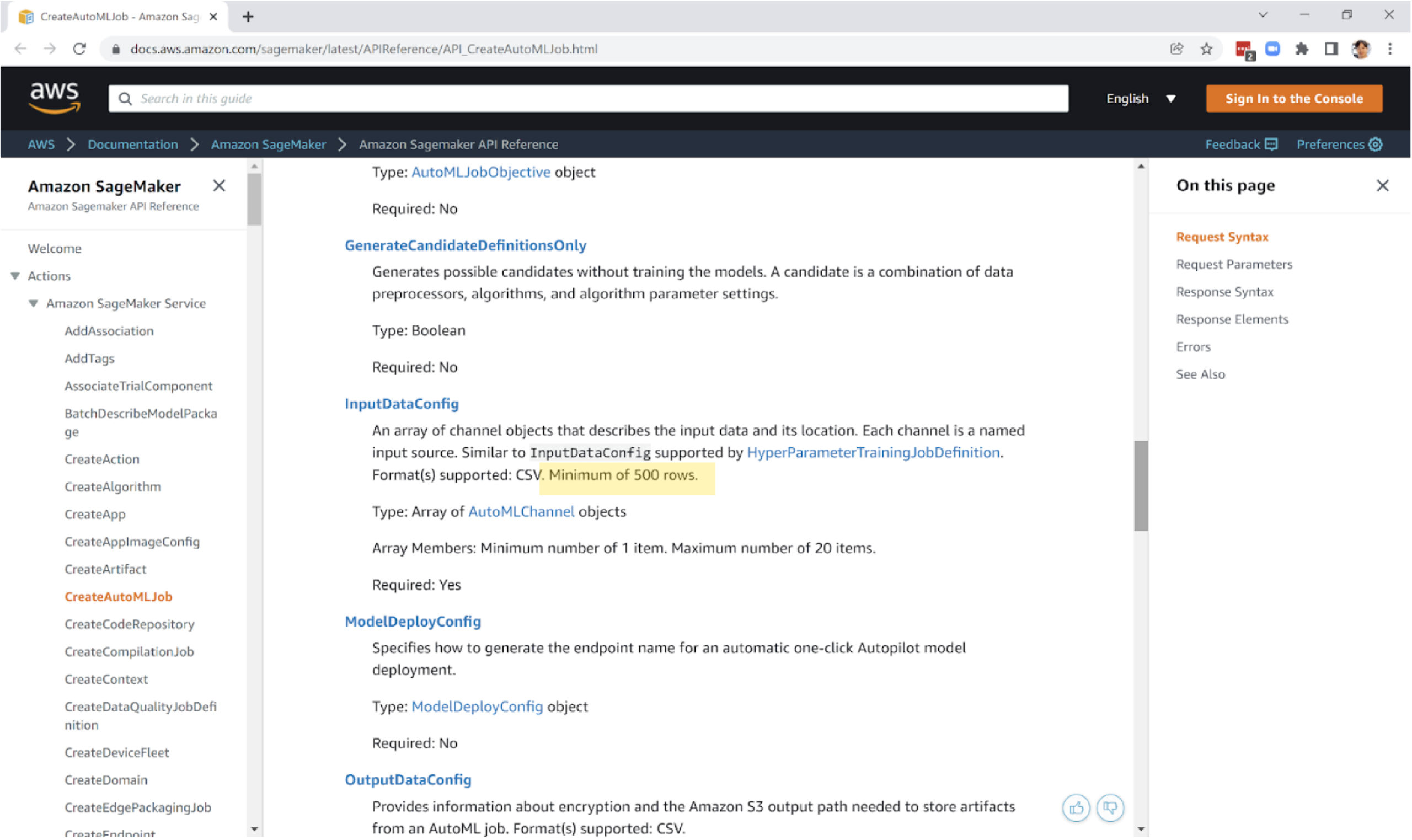Click the share page icon in address bar

coord(1177,49)
